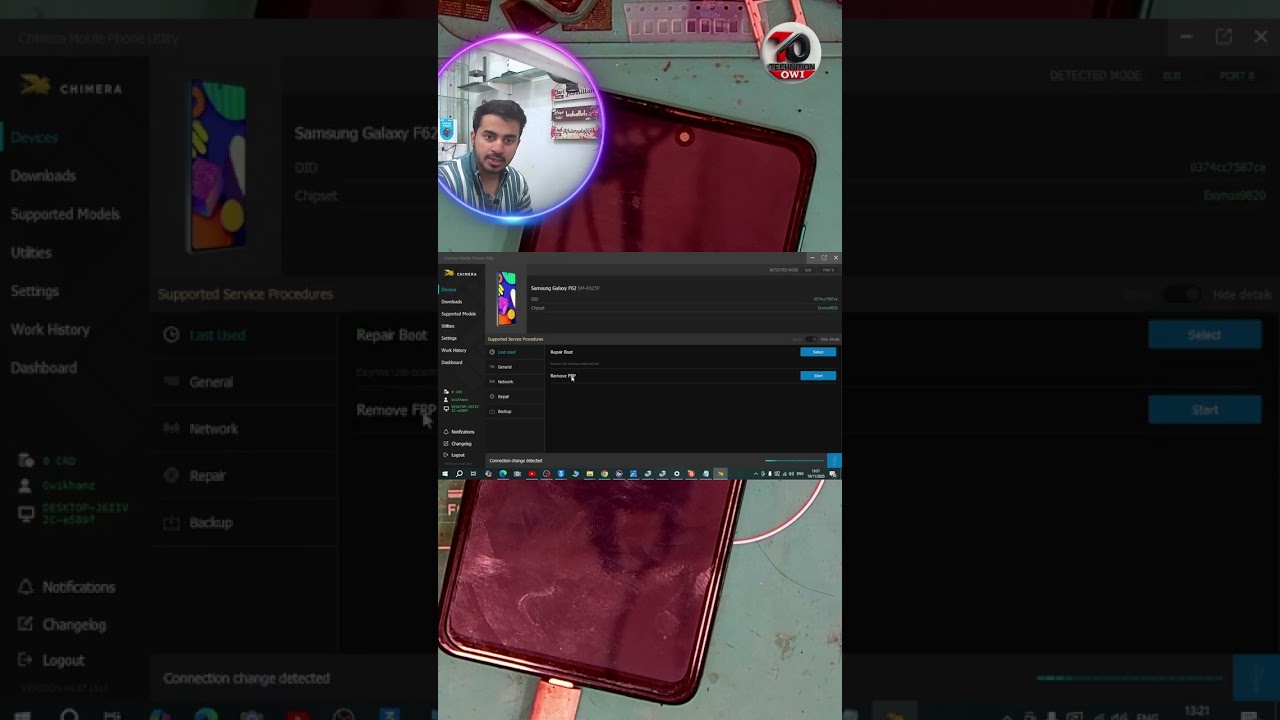Image resolution: width=1280 pixels, height=720 pixels.
Task: Open the Windows notification center icon
Action: coord(833,474)
